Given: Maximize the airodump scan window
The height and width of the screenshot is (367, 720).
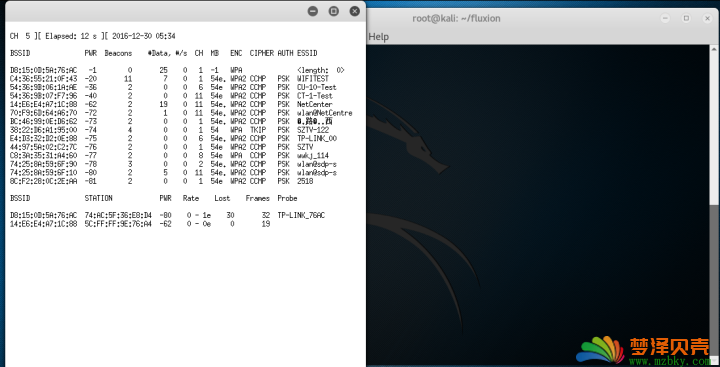Looking at the screenshot, I should point(334,11).
